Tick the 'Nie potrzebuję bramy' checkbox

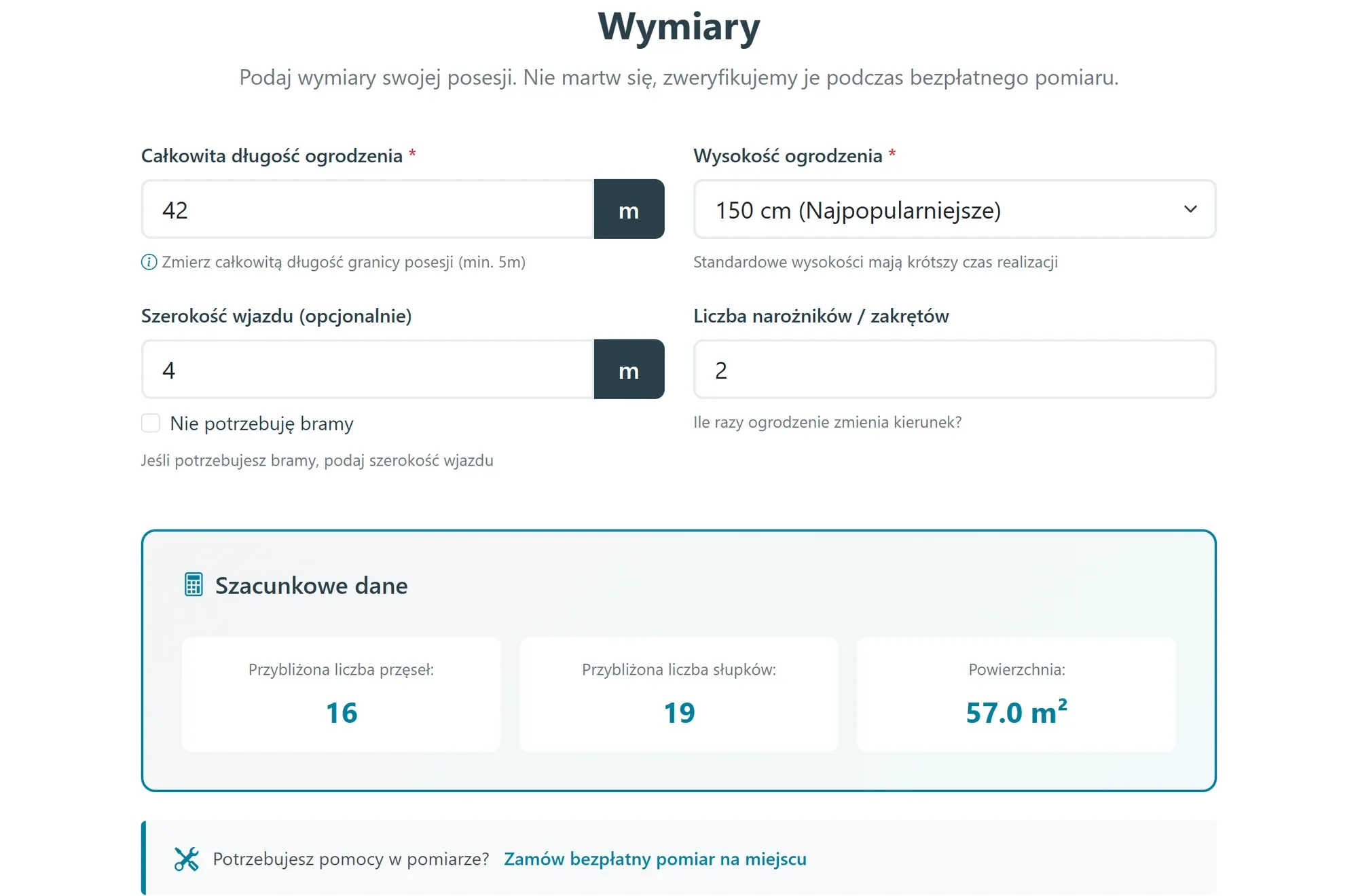[x=151, y=423]
